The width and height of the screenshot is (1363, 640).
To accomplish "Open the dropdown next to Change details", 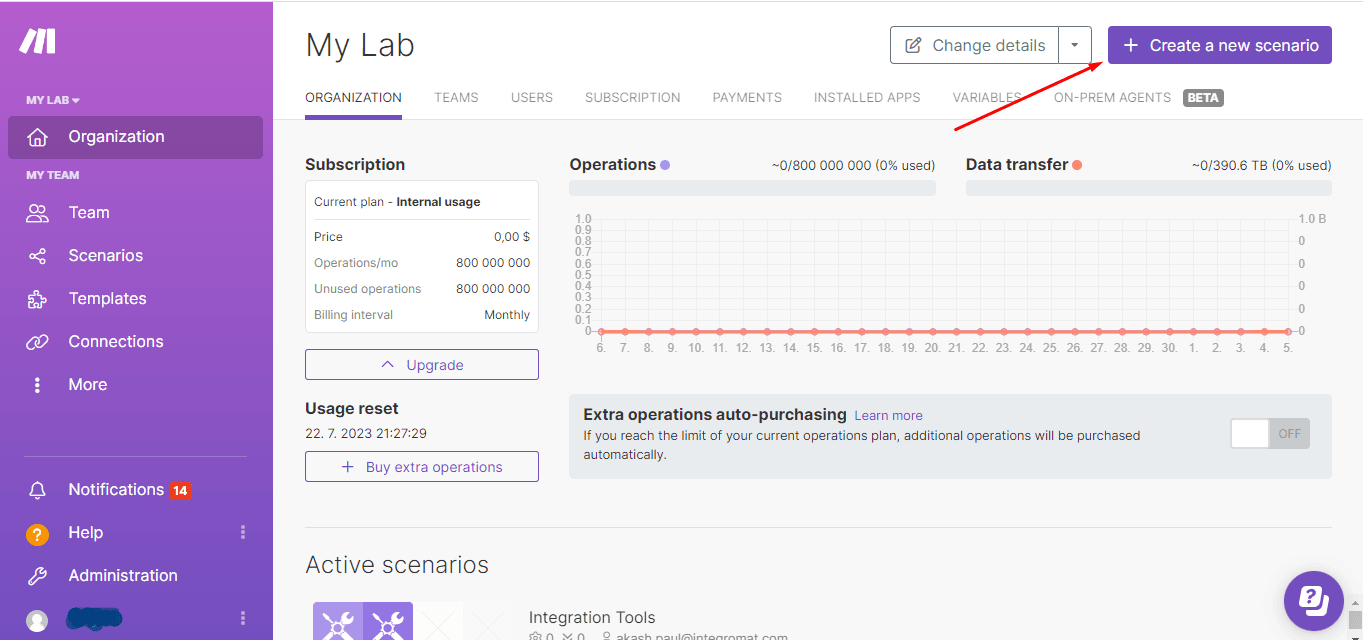I will click(1076, 45).
